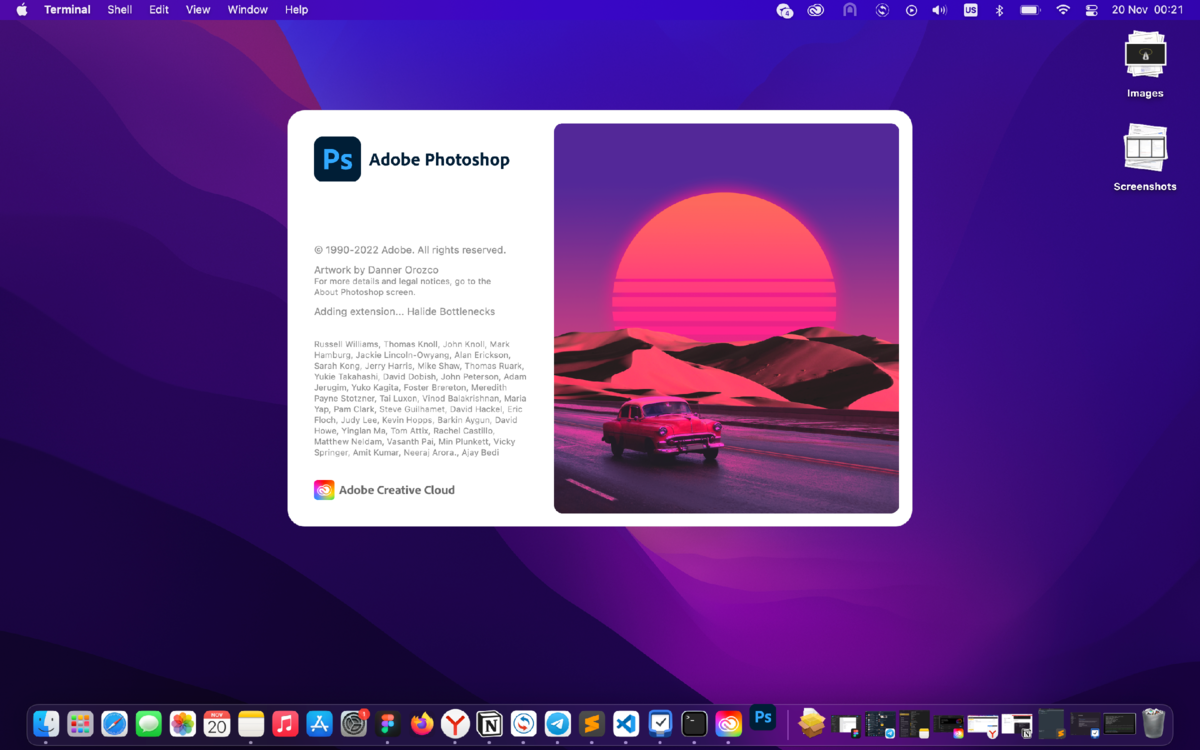Open the sync app icon beside Notion in Dock
1200x750 pixels.
[524, 723]
